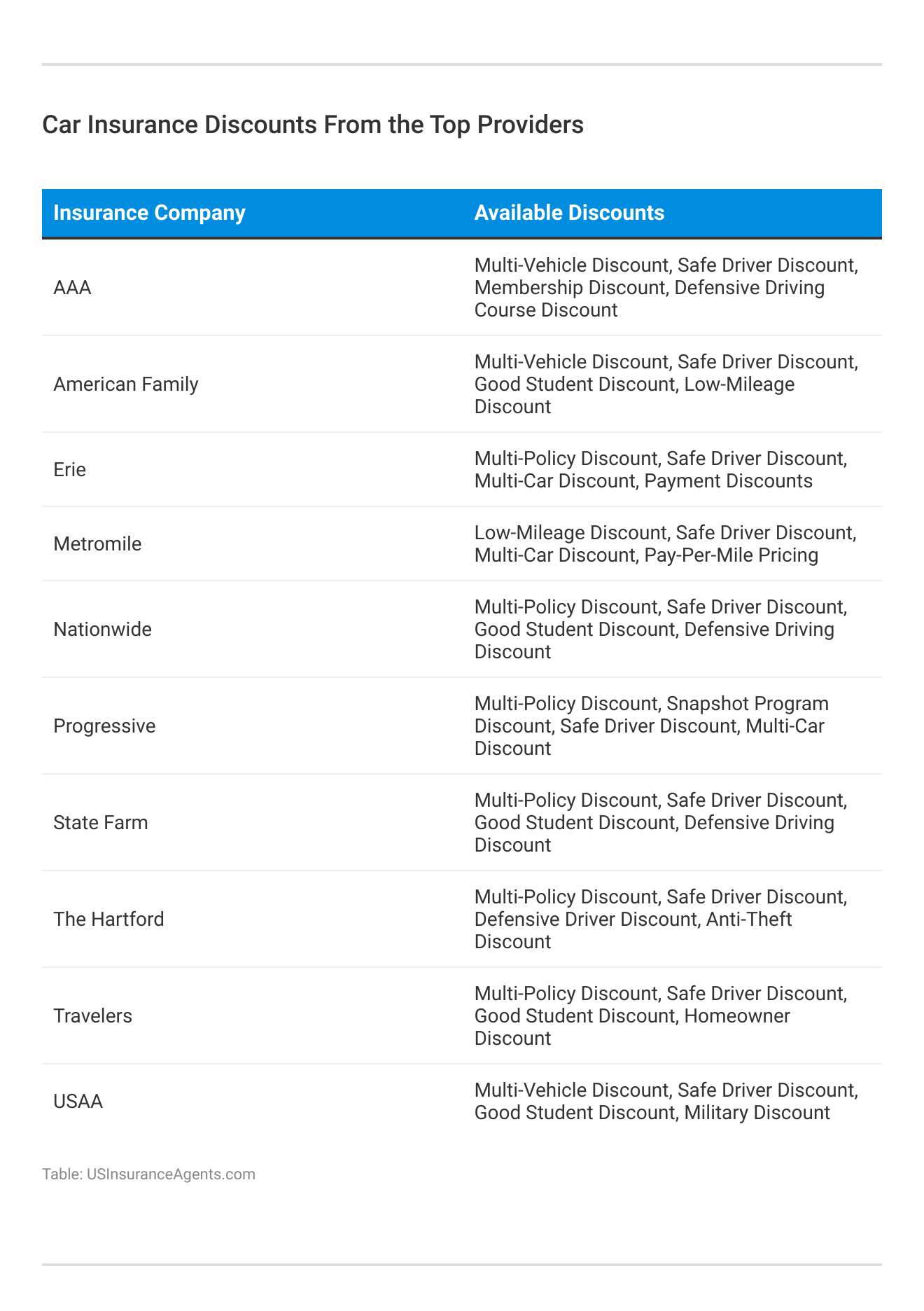Click the Available Discounts column header
The height and width of the screenshot is (1311, 924).
[x=569, y=213]
